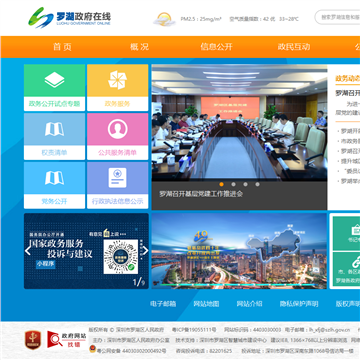Click the 粤ICP备19055111号 link
360x360 pixels.
click(194, 330)
